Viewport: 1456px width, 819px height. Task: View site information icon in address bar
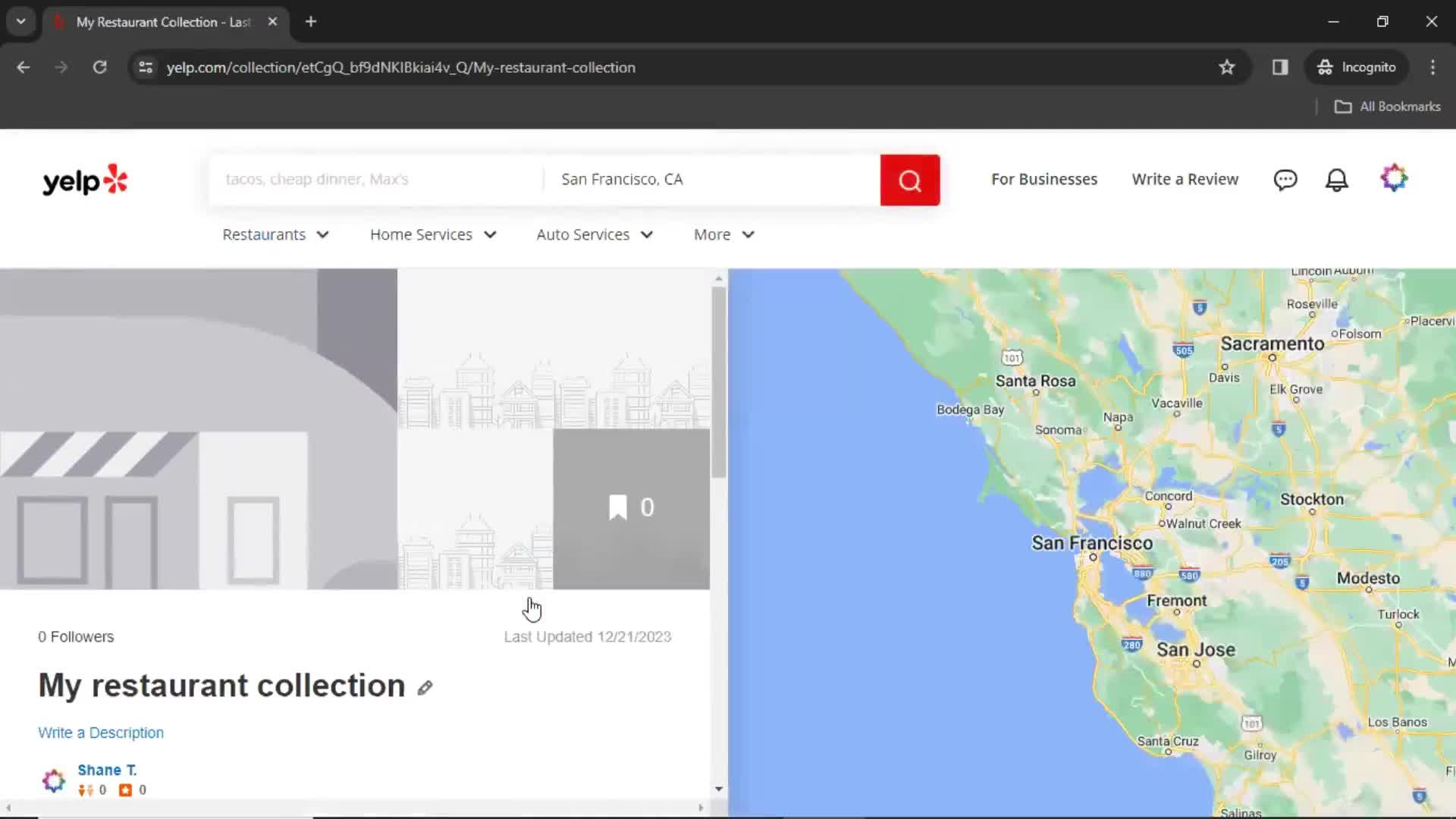146,67
